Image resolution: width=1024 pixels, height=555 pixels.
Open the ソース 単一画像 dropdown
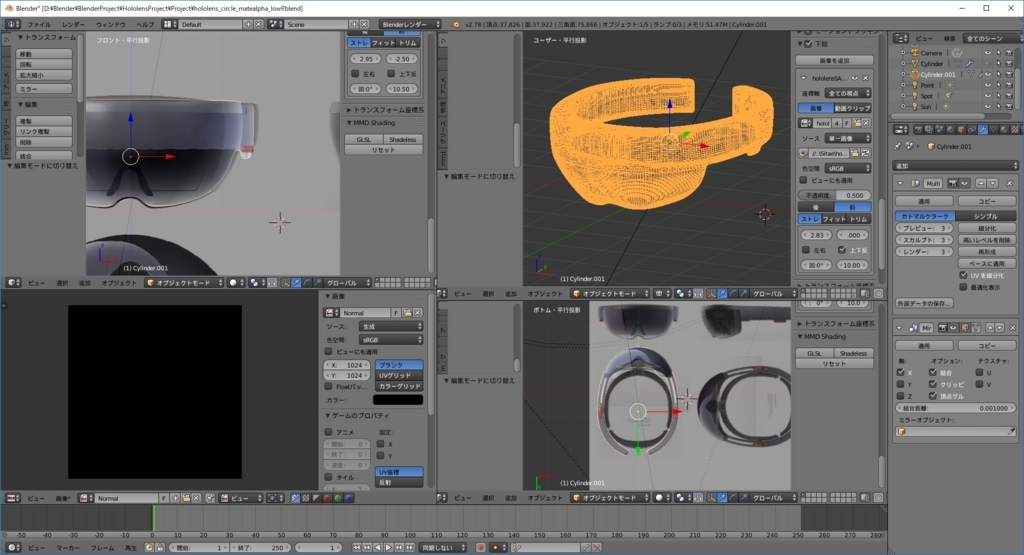[x=848, y=138]
